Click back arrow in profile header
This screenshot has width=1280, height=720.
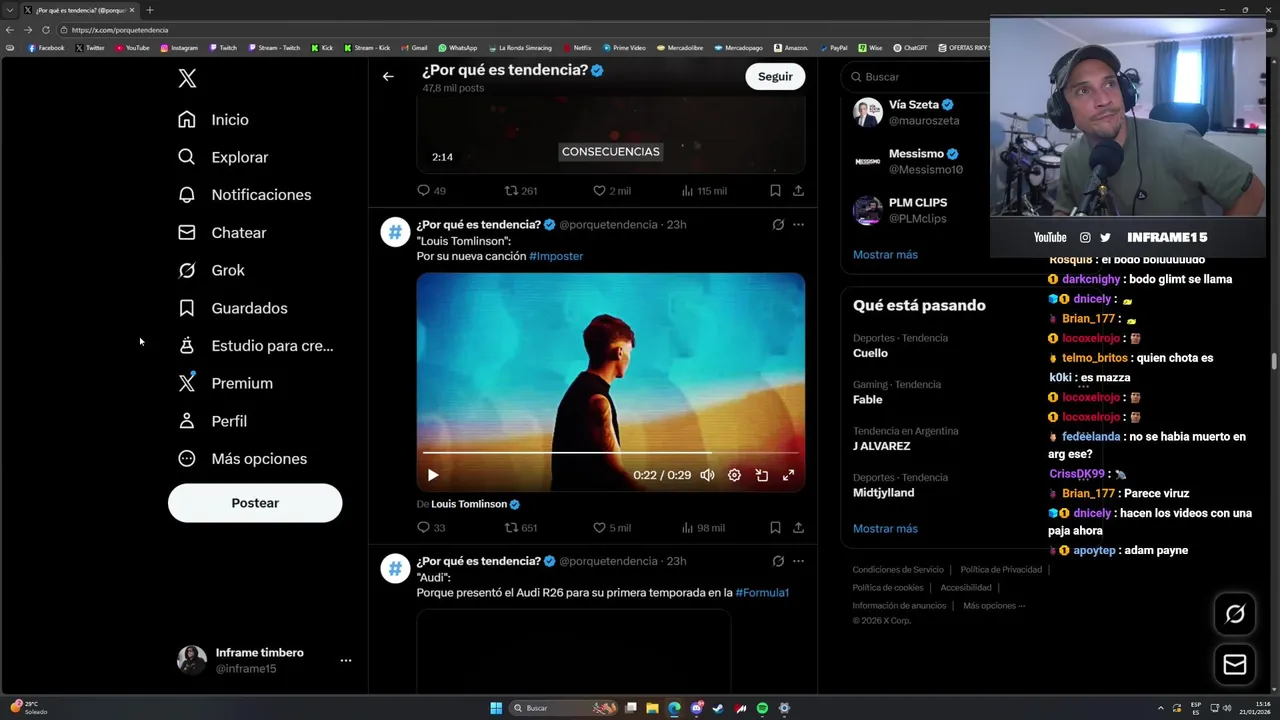(388, 76)
